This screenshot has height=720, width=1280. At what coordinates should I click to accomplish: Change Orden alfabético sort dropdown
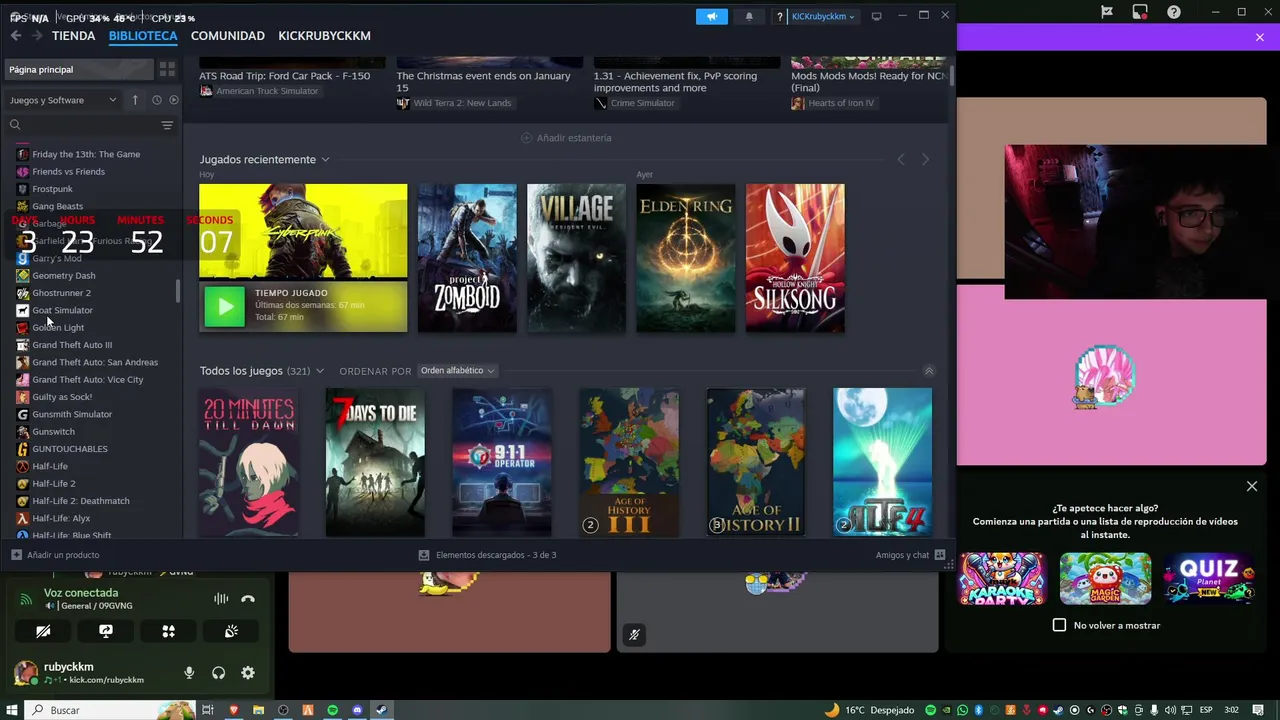[457, 371]
